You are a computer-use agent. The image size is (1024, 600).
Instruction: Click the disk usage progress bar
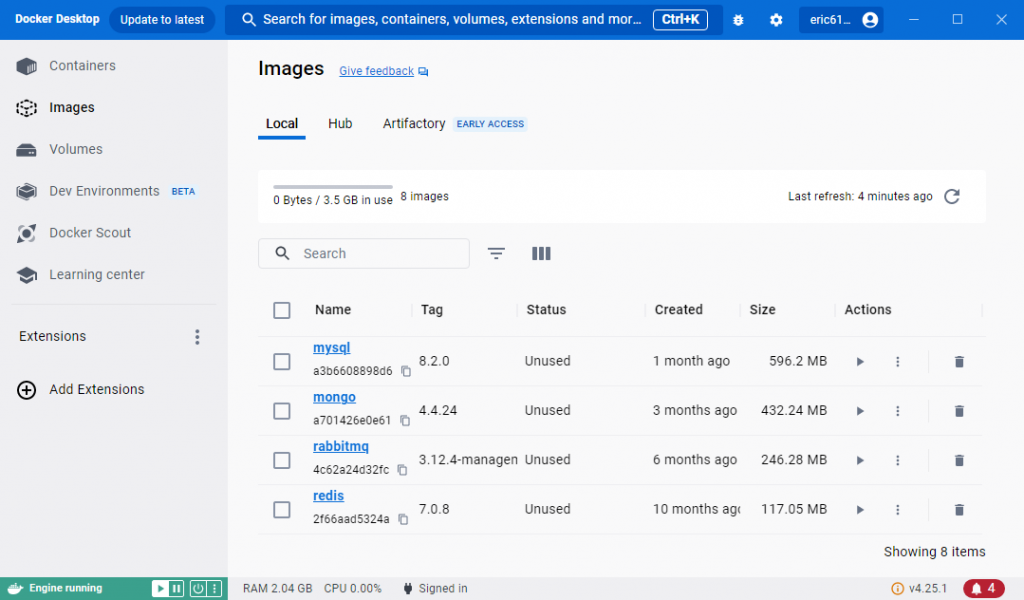[332, 187]
